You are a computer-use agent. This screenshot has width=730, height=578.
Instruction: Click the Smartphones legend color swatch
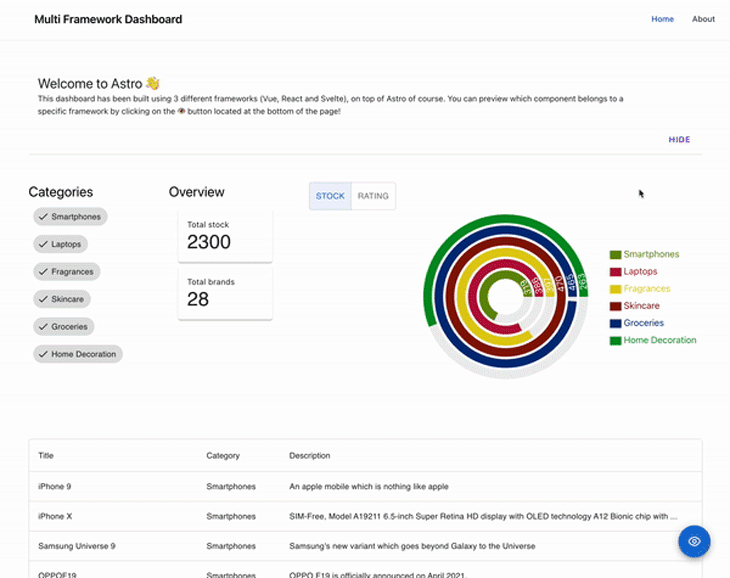click(615, 255)
